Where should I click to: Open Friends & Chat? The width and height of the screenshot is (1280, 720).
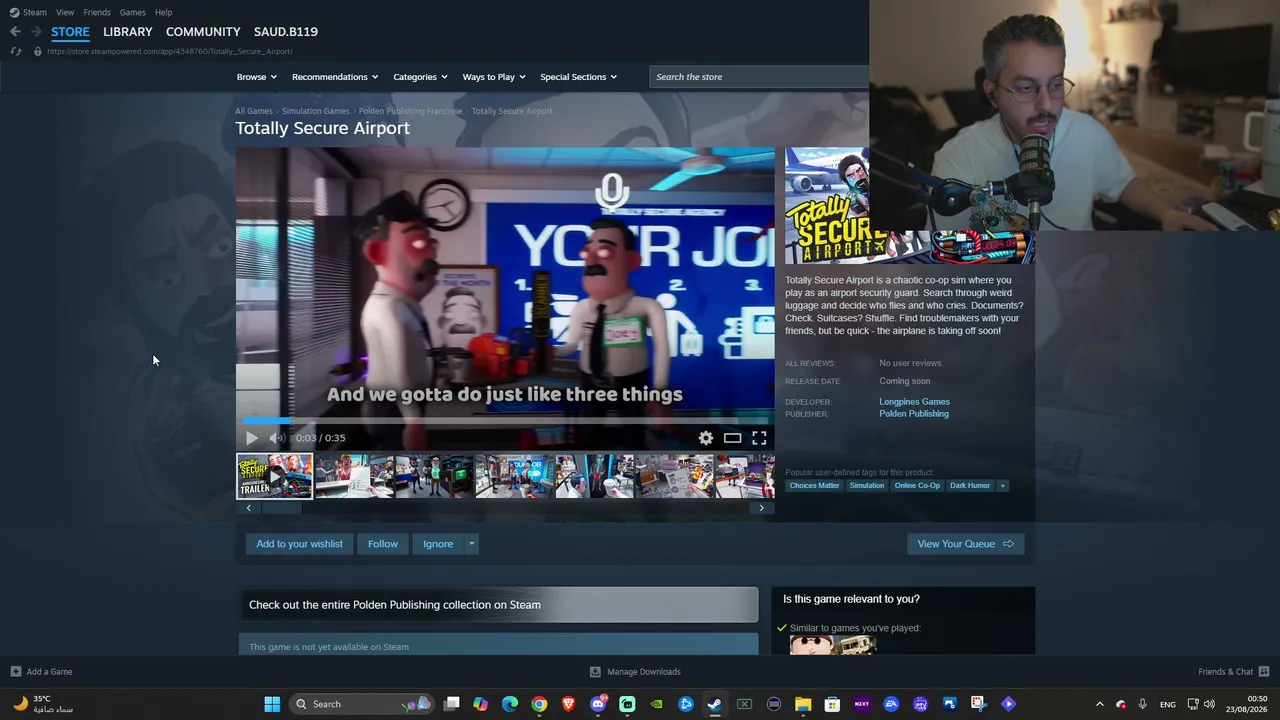click(1234, 672)
